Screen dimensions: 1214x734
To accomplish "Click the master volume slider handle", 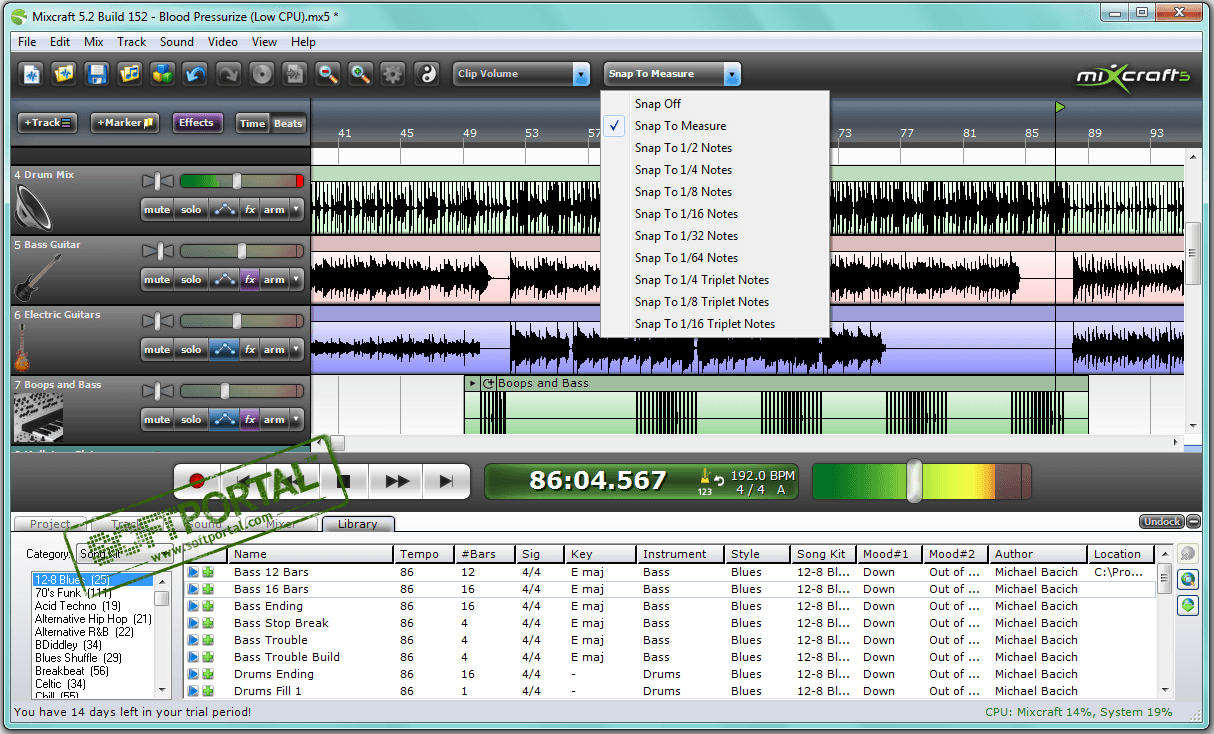I will 913,481.
